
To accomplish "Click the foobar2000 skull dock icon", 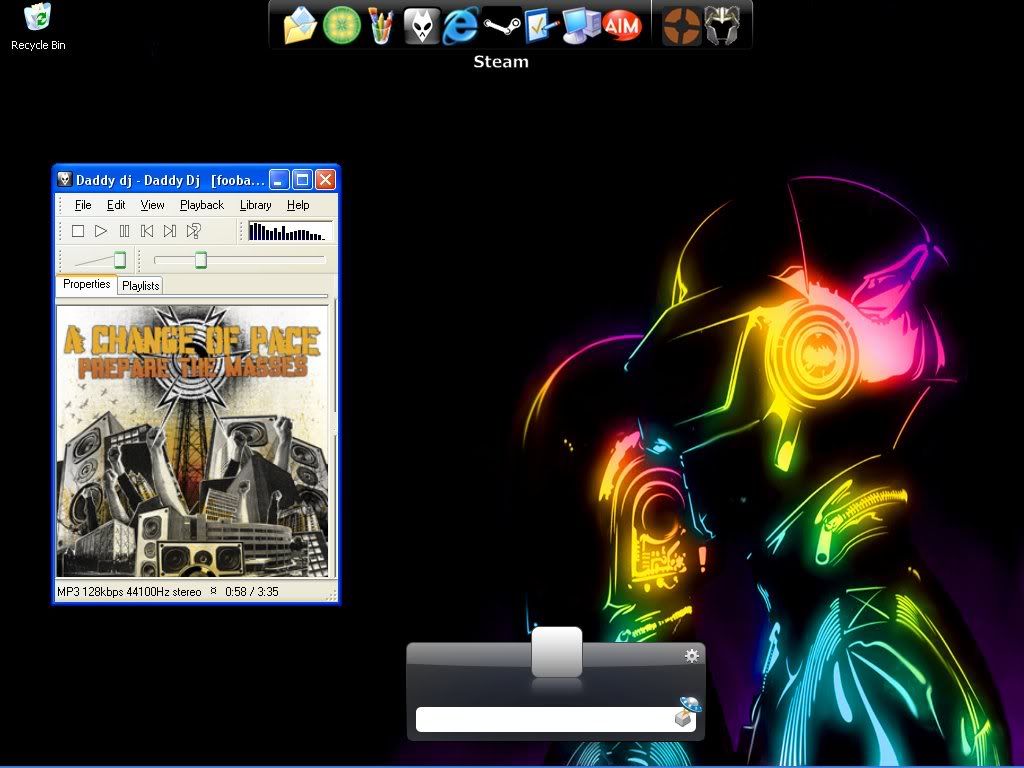I will [x=420, y=24].
